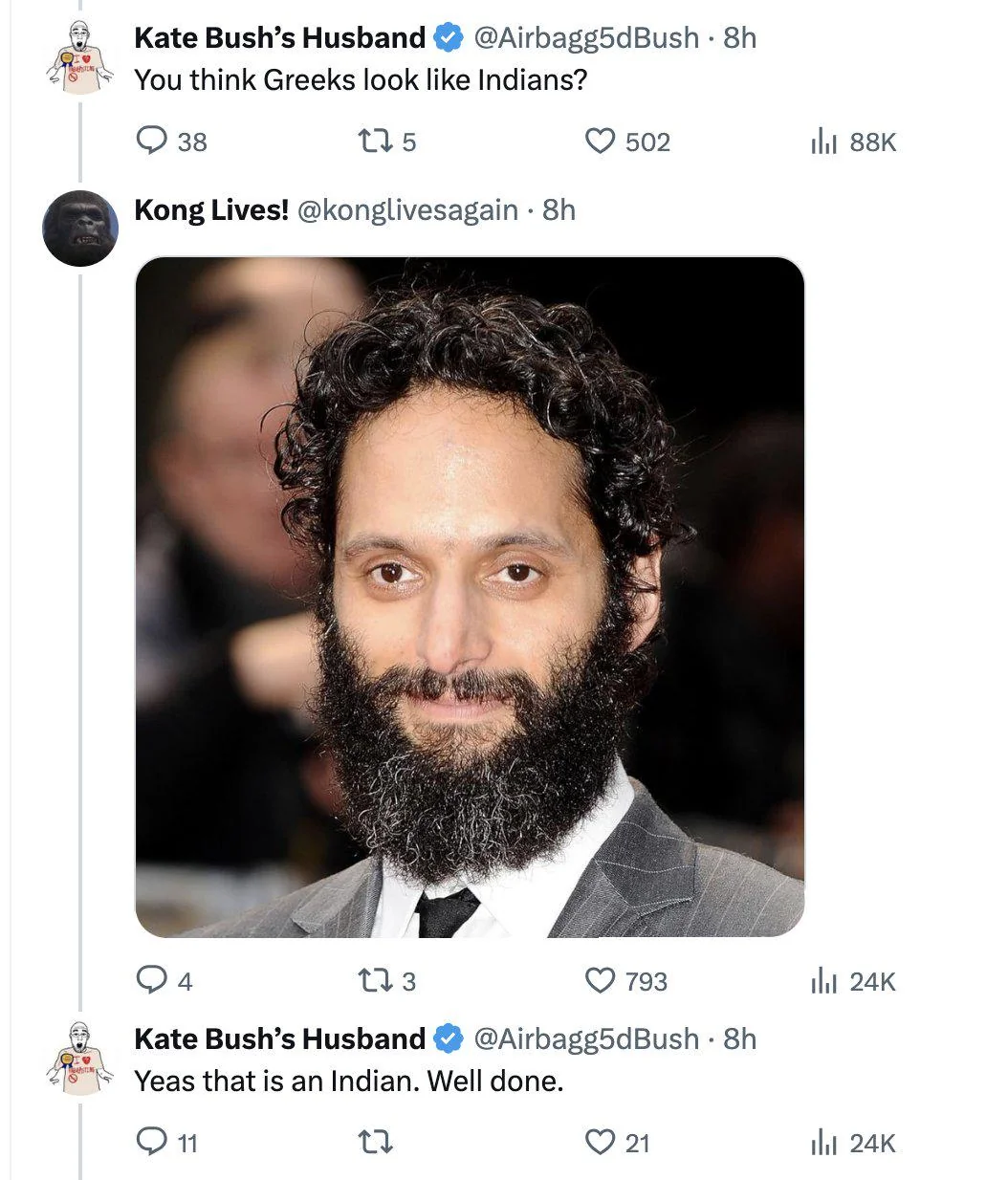This screenshot has width=1008, height=1180.
Task: Open Kong Lives! display name
Action: (x=211, y=209)
